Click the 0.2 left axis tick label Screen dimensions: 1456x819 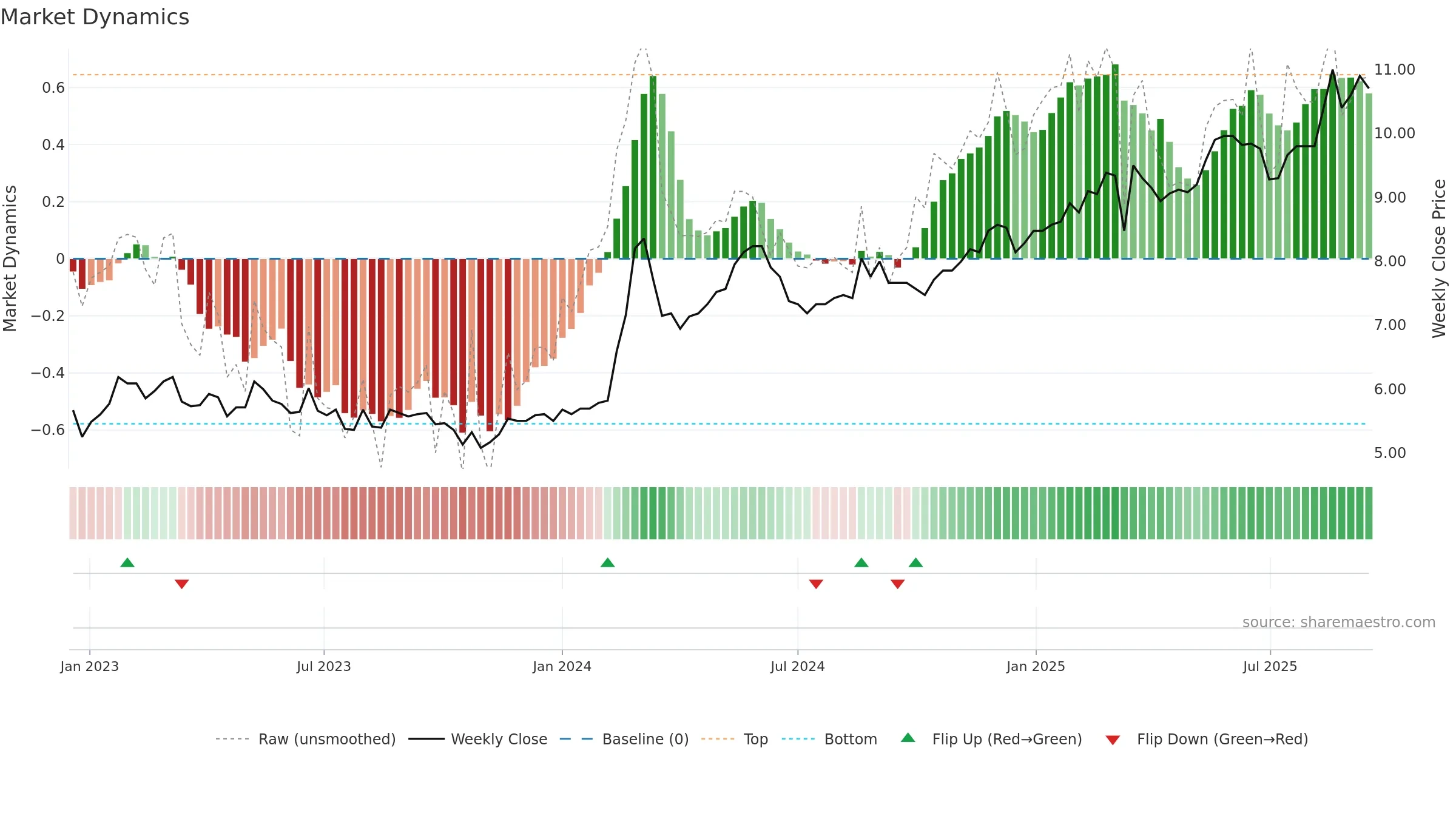(x=53, y=202)
